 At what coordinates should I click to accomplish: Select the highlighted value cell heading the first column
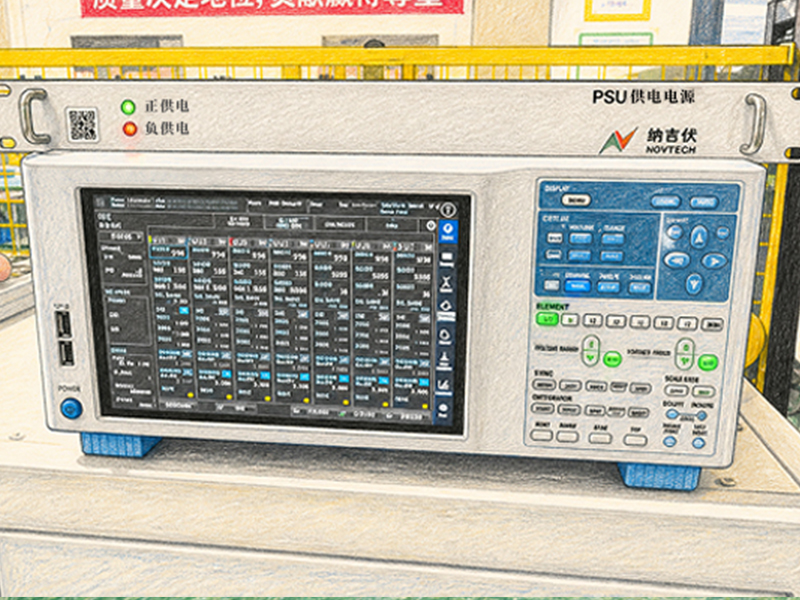coord(168,252)
